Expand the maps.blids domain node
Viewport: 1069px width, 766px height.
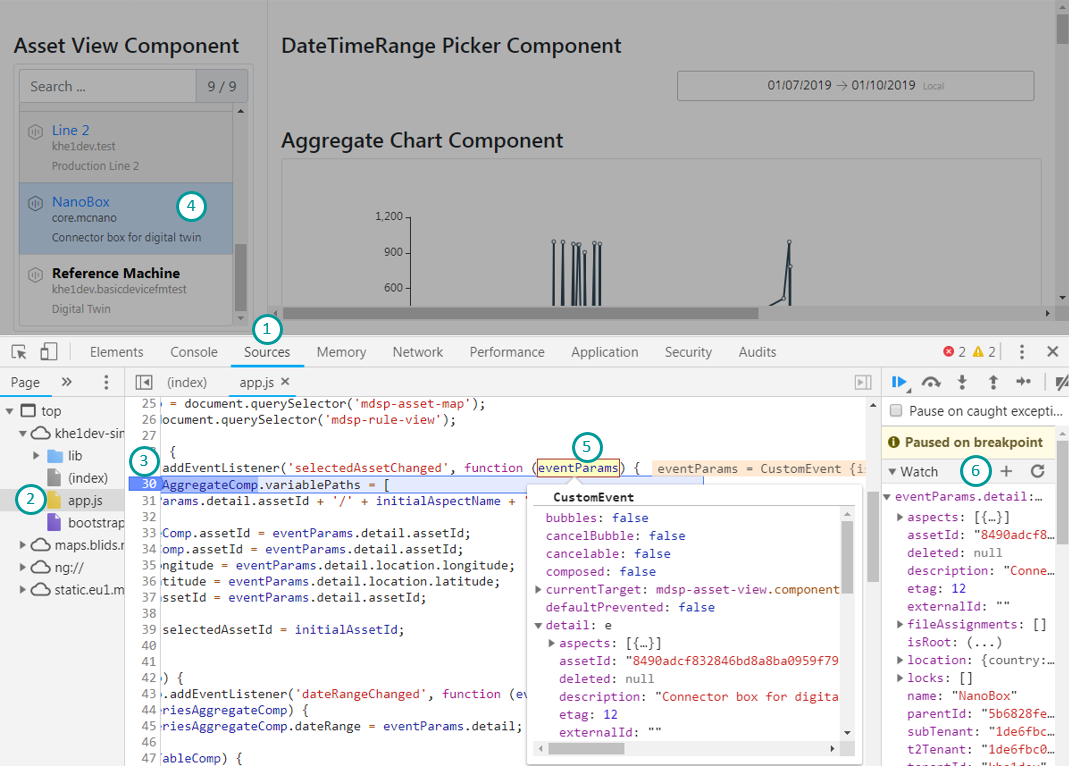pos(22,545)
